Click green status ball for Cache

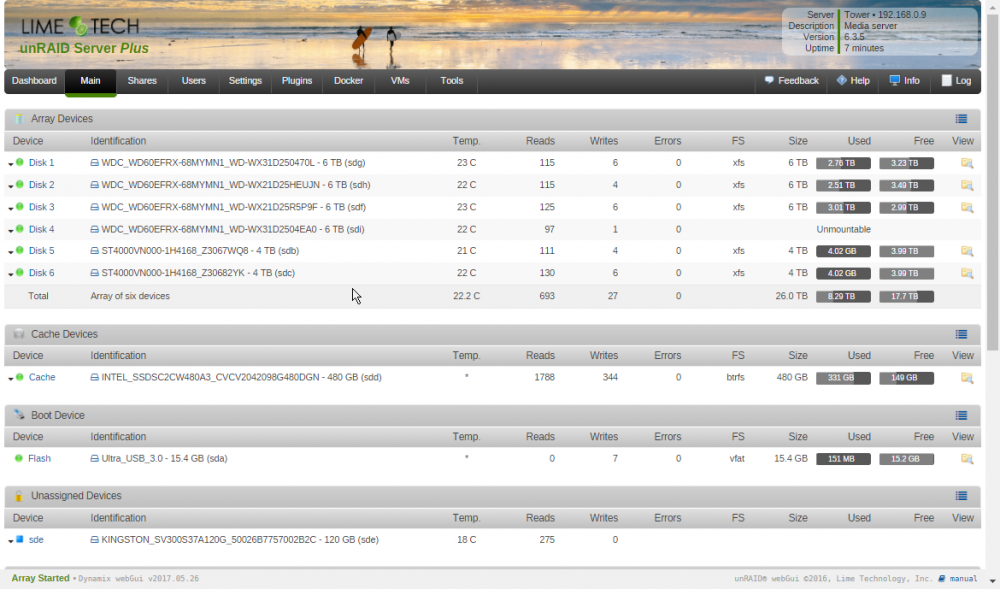20,377
